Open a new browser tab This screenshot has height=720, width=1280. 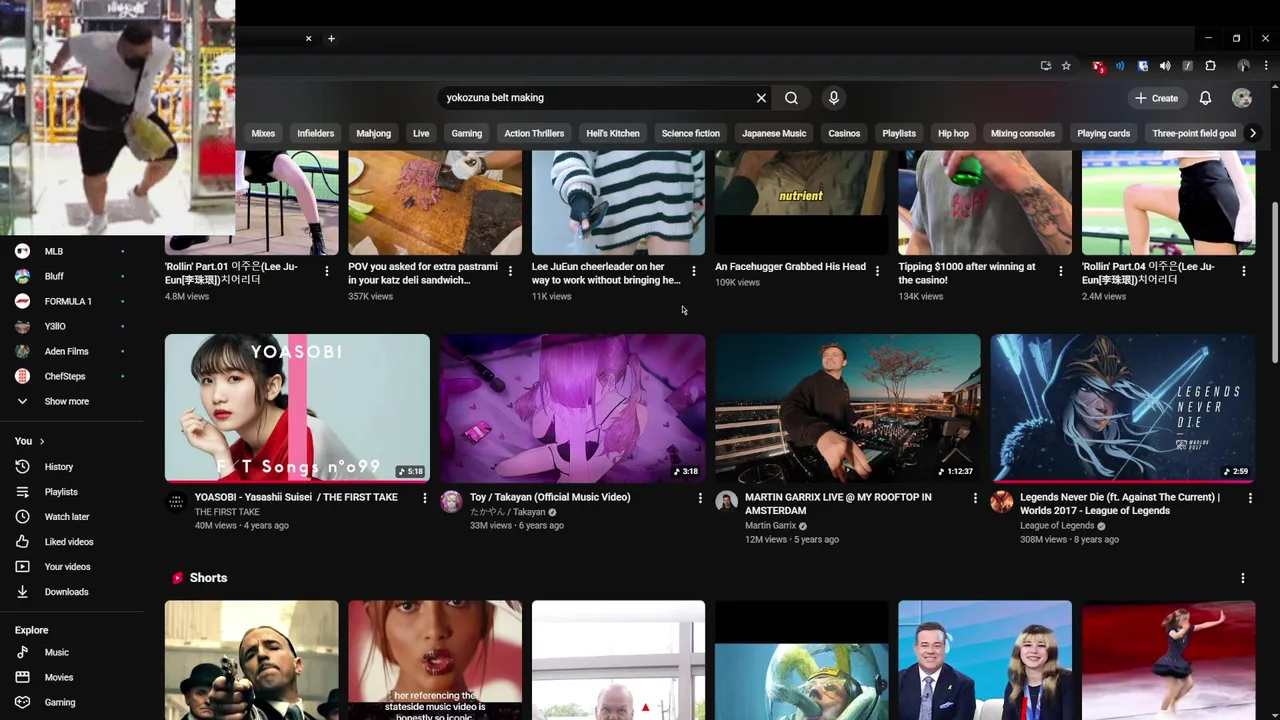pos(331,39)
